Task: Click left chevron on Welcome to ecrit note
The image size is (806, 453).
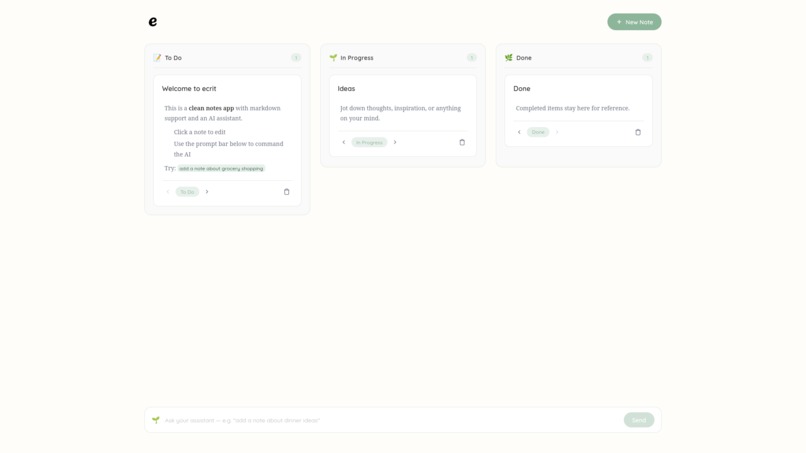Action: [168, 192]
